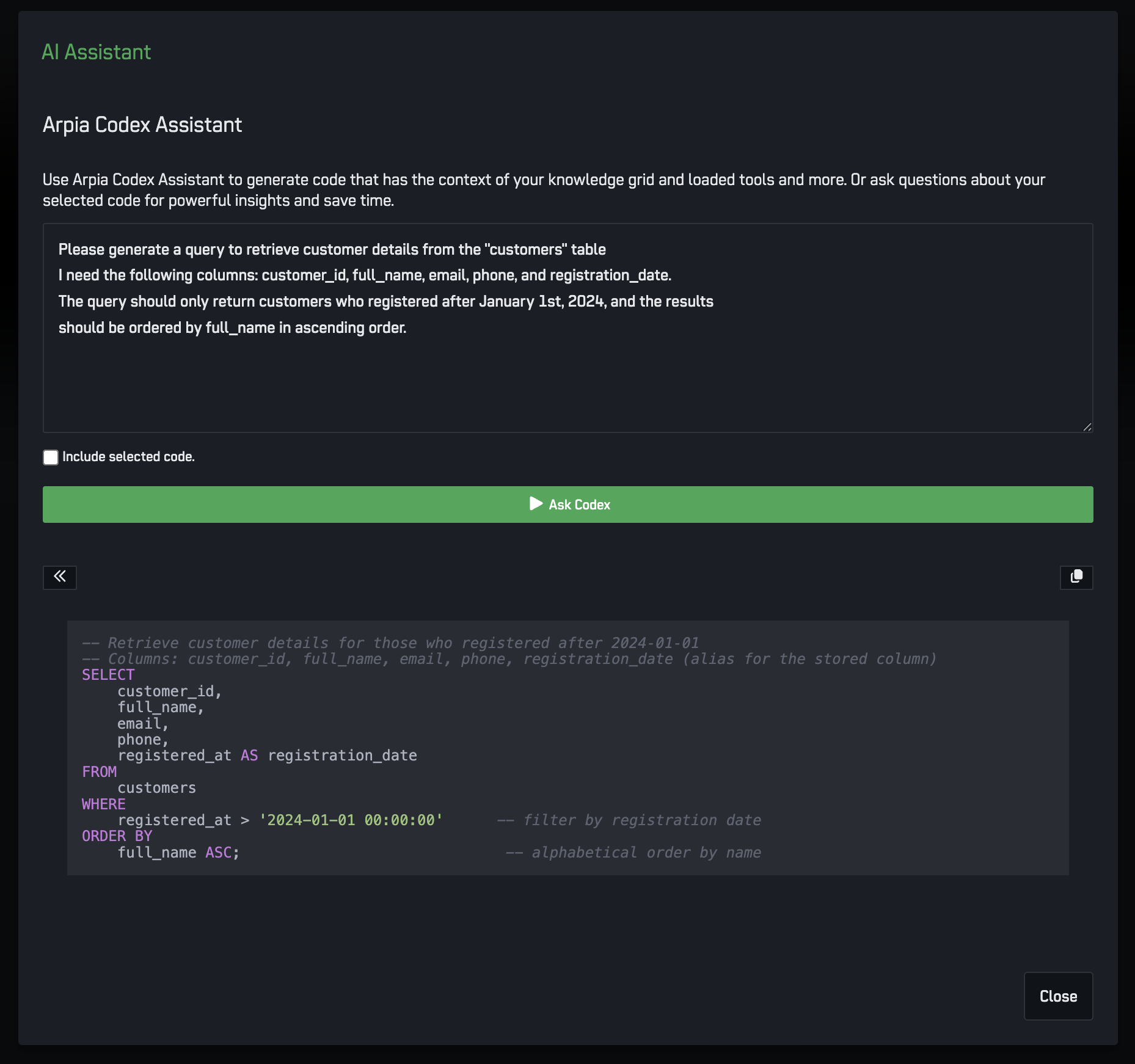
Task: Click the 'phone,' code line
Action: tap(143, 740)
